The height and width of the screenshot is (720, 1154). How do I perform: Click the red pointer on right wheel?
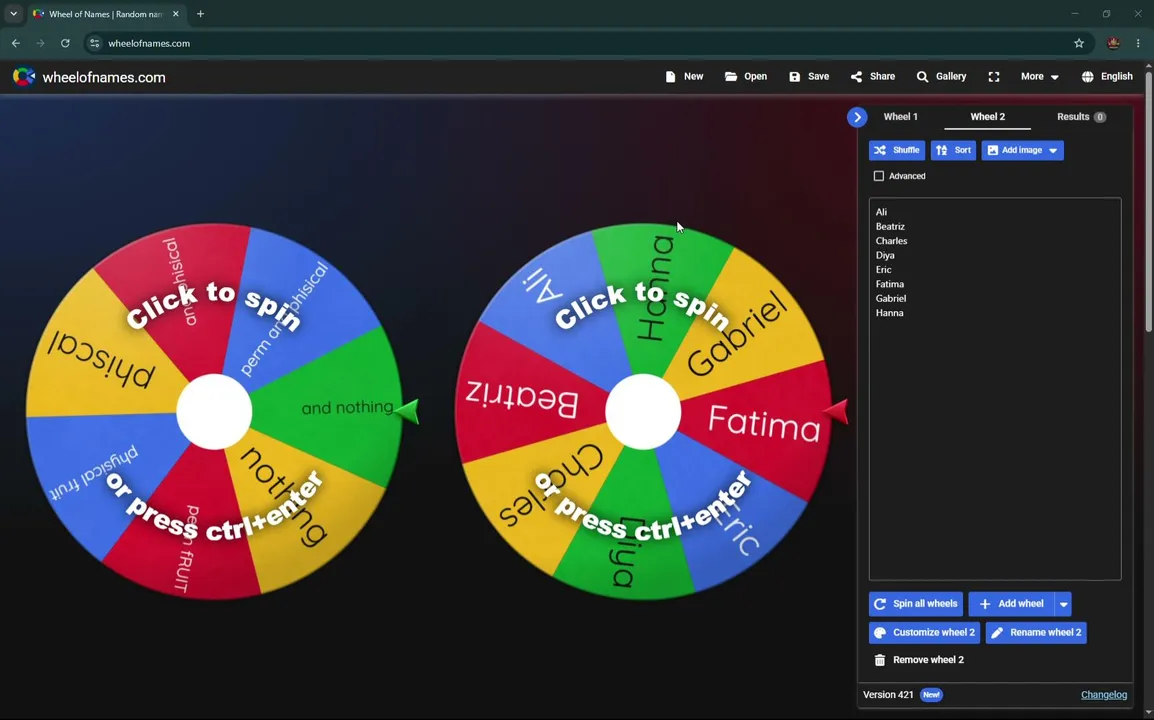[x=835, y=412]
